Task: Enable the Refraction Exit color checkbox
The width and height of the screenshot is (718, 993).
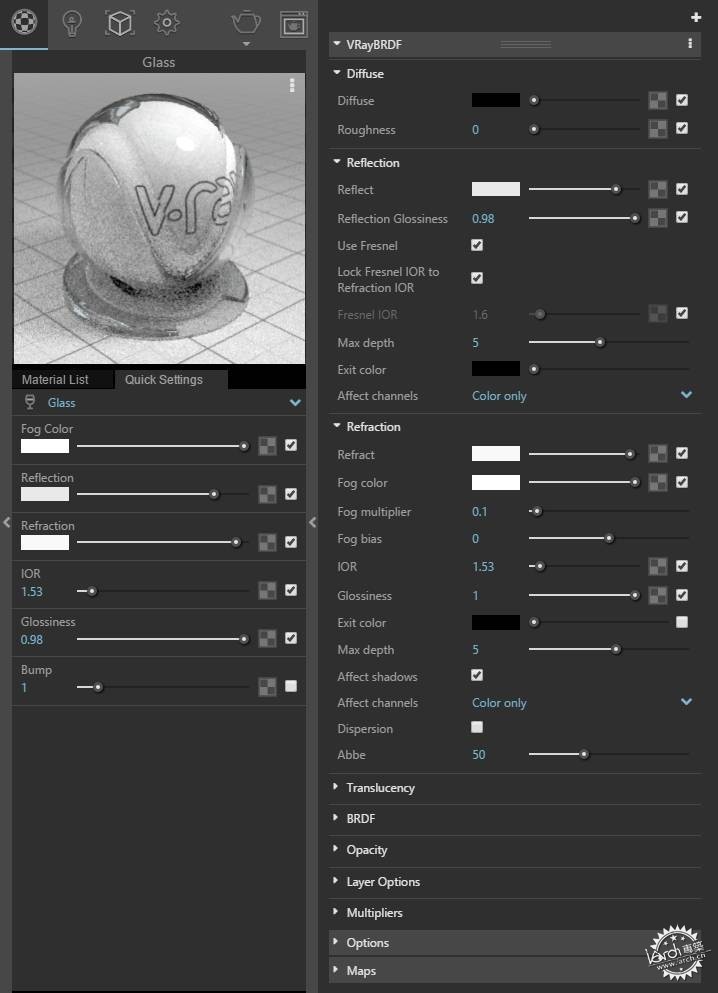Action: pos(682,622)
